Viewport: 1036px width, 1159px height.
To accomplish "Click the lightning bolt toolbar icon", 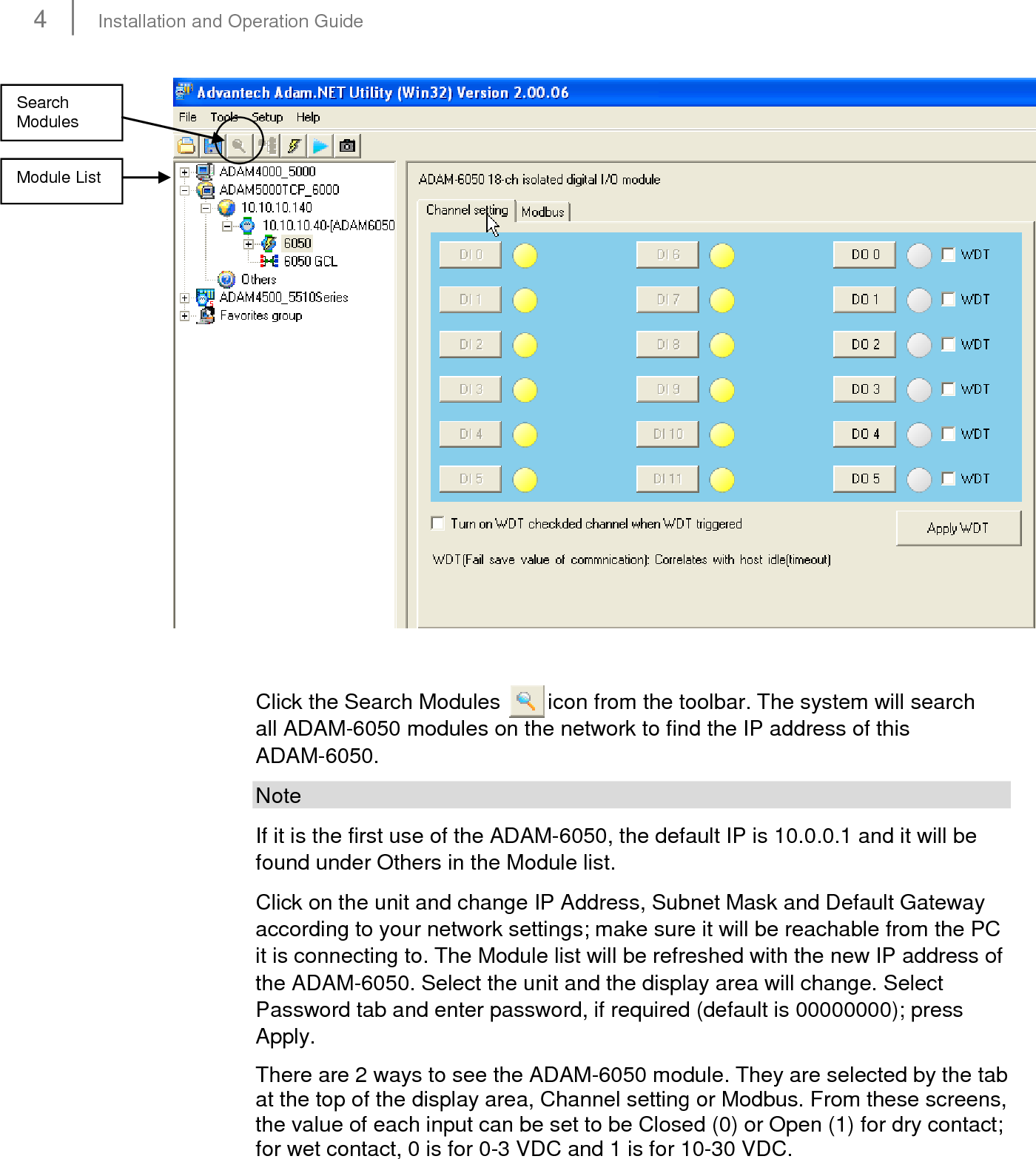I will [x=294, y=145].
